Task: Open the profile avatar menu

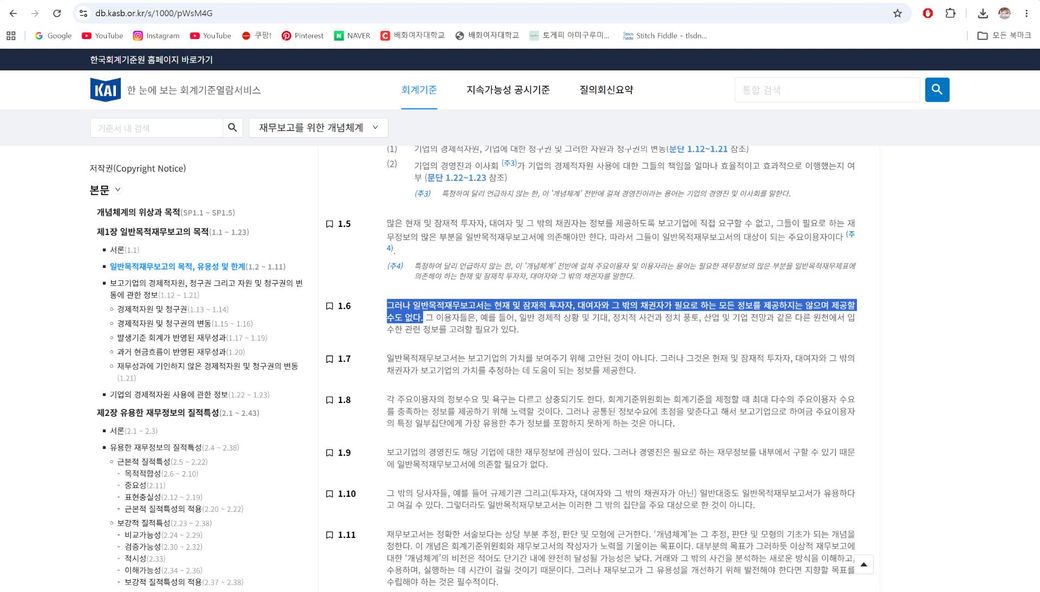Action: point(1004,13)
